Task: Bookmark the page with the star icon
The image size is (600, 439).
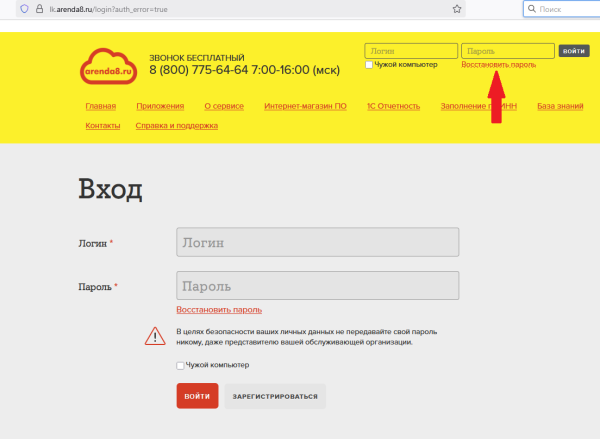Action: (x=457, y=8)
